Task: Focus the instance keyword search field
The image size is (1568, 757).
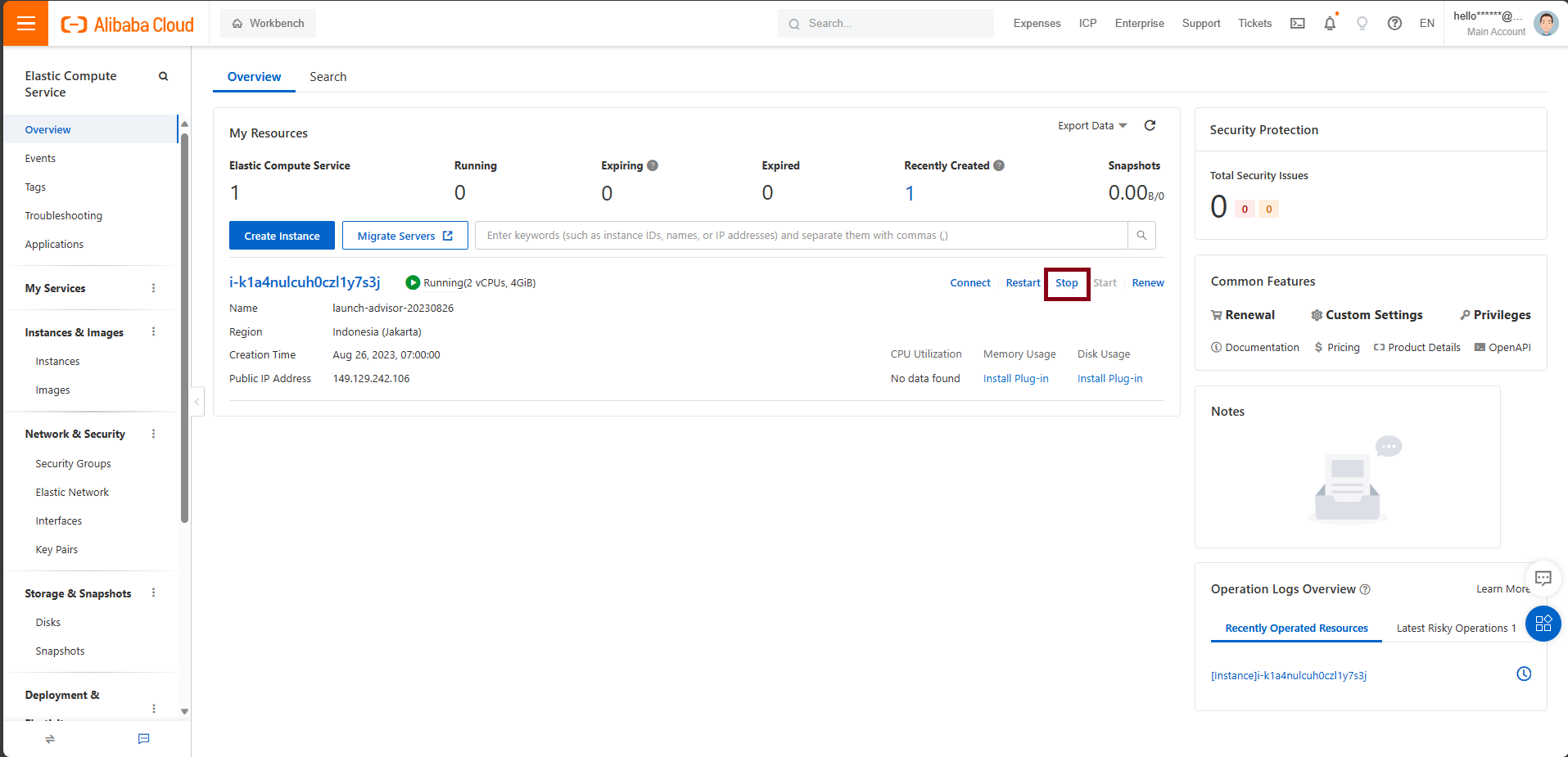Action: coord(802,236)
